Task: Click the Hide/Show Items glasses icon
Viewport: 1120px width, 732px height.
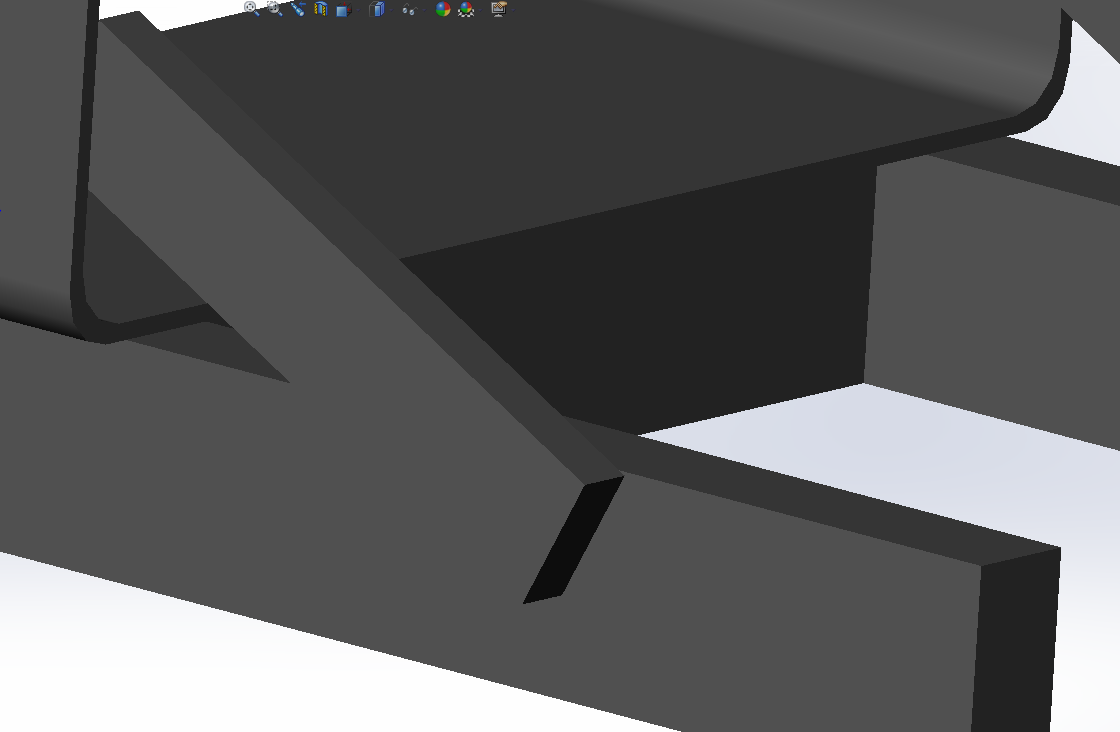Action: [409, 9]
